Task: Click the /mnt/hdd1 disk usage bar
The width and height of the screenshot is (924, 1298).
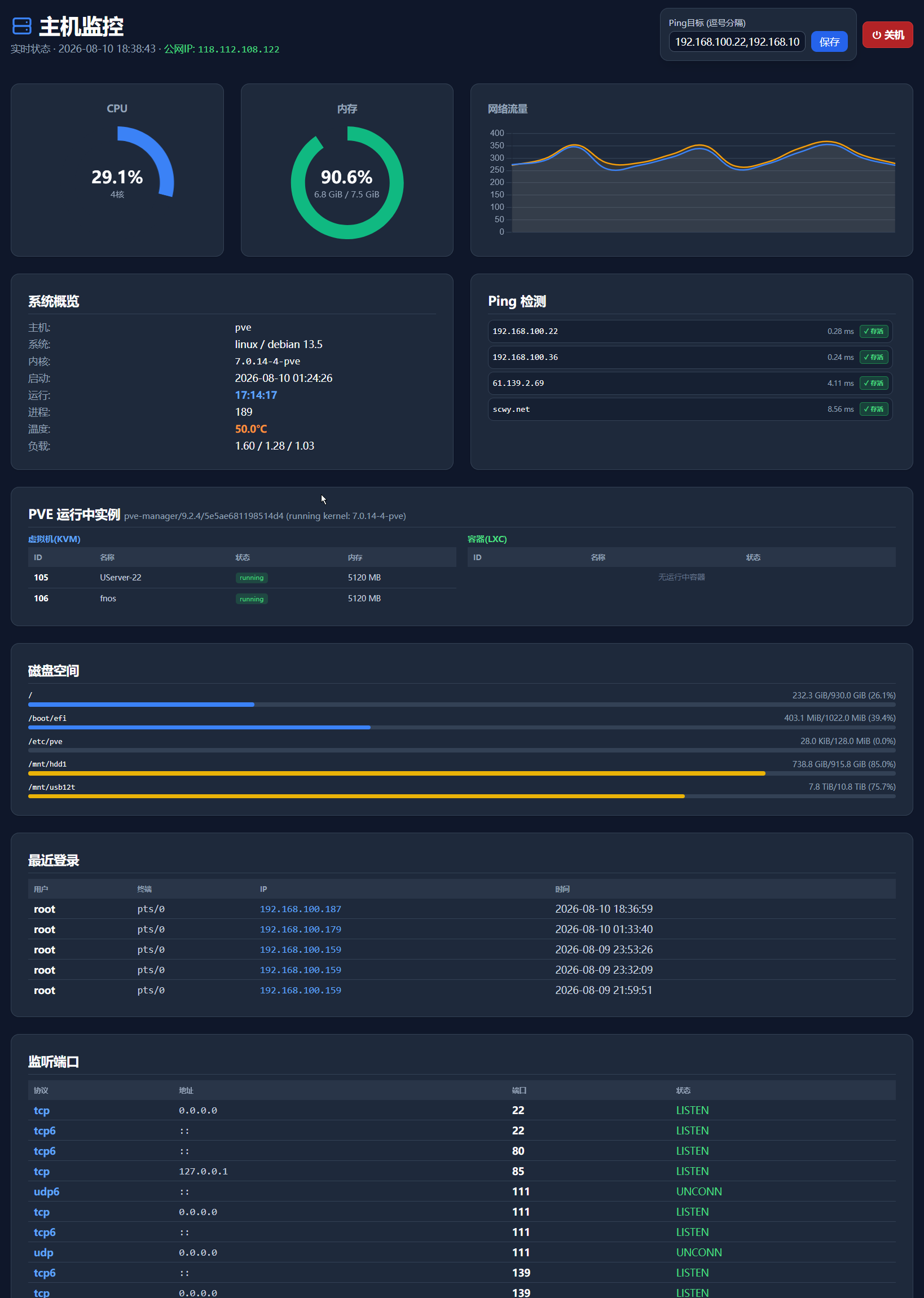Action: pyautogui.click(x=462, y=773)
